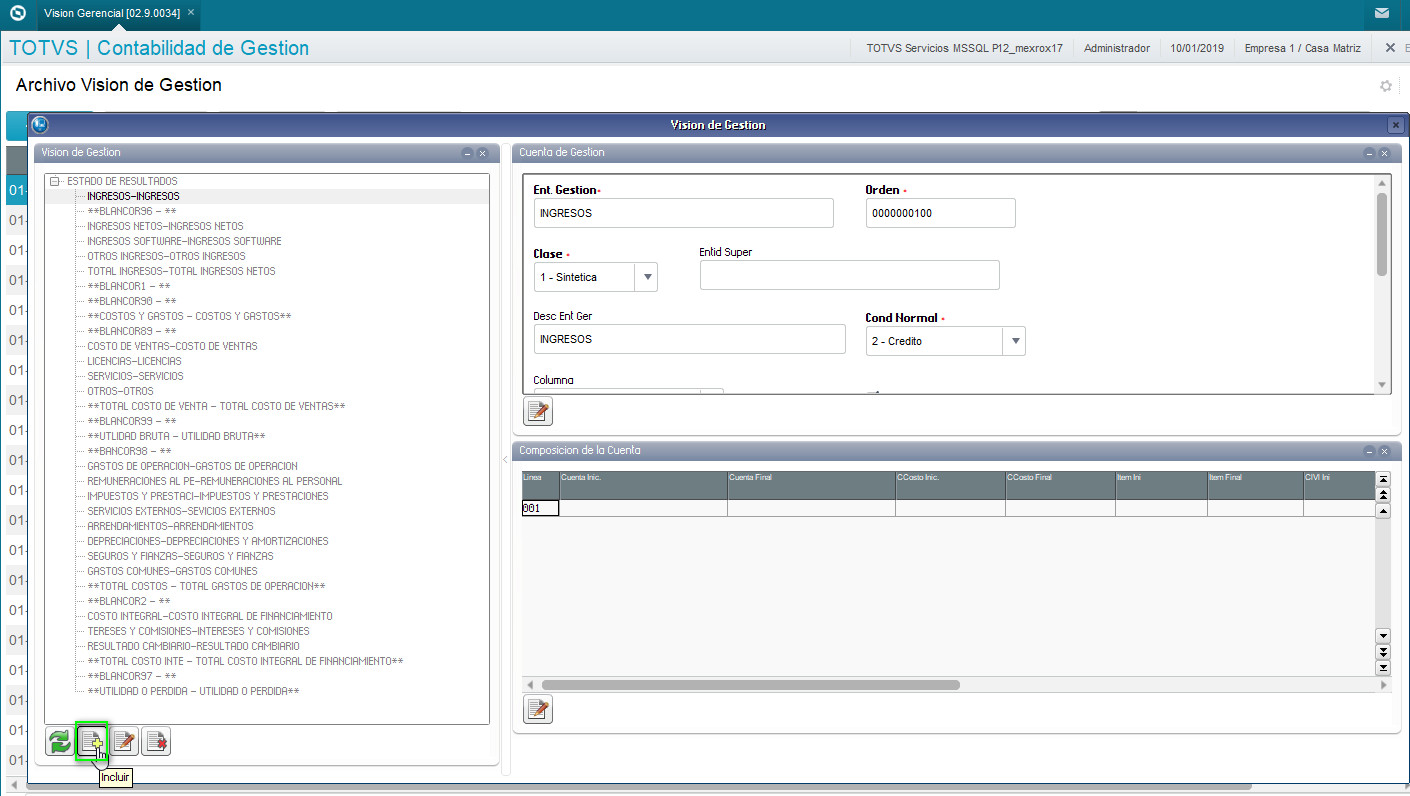The image size is (1410, 796).
Task: Select **UTILIDAD BRUTA** tree item
Action: point(176,436)
